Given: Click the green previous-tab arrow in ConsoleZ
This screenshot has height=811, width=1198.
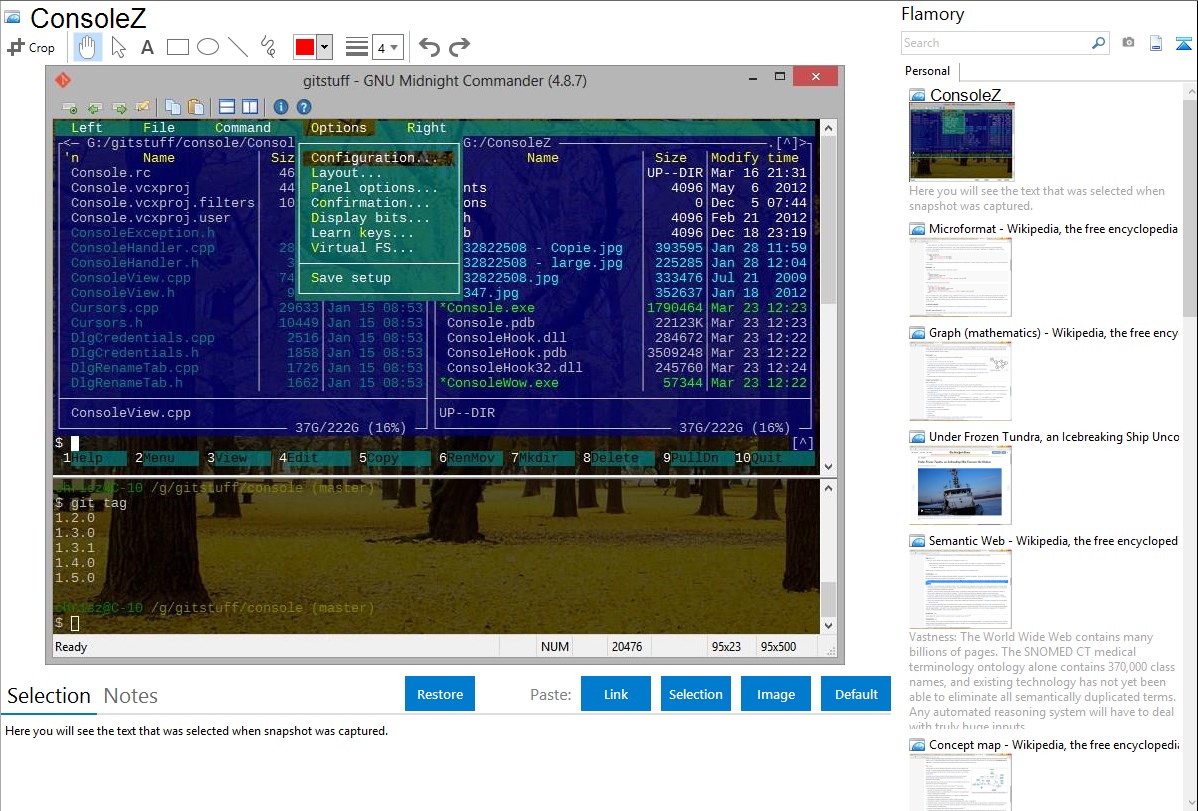Looking at the screenshot, I should (95, 107).
